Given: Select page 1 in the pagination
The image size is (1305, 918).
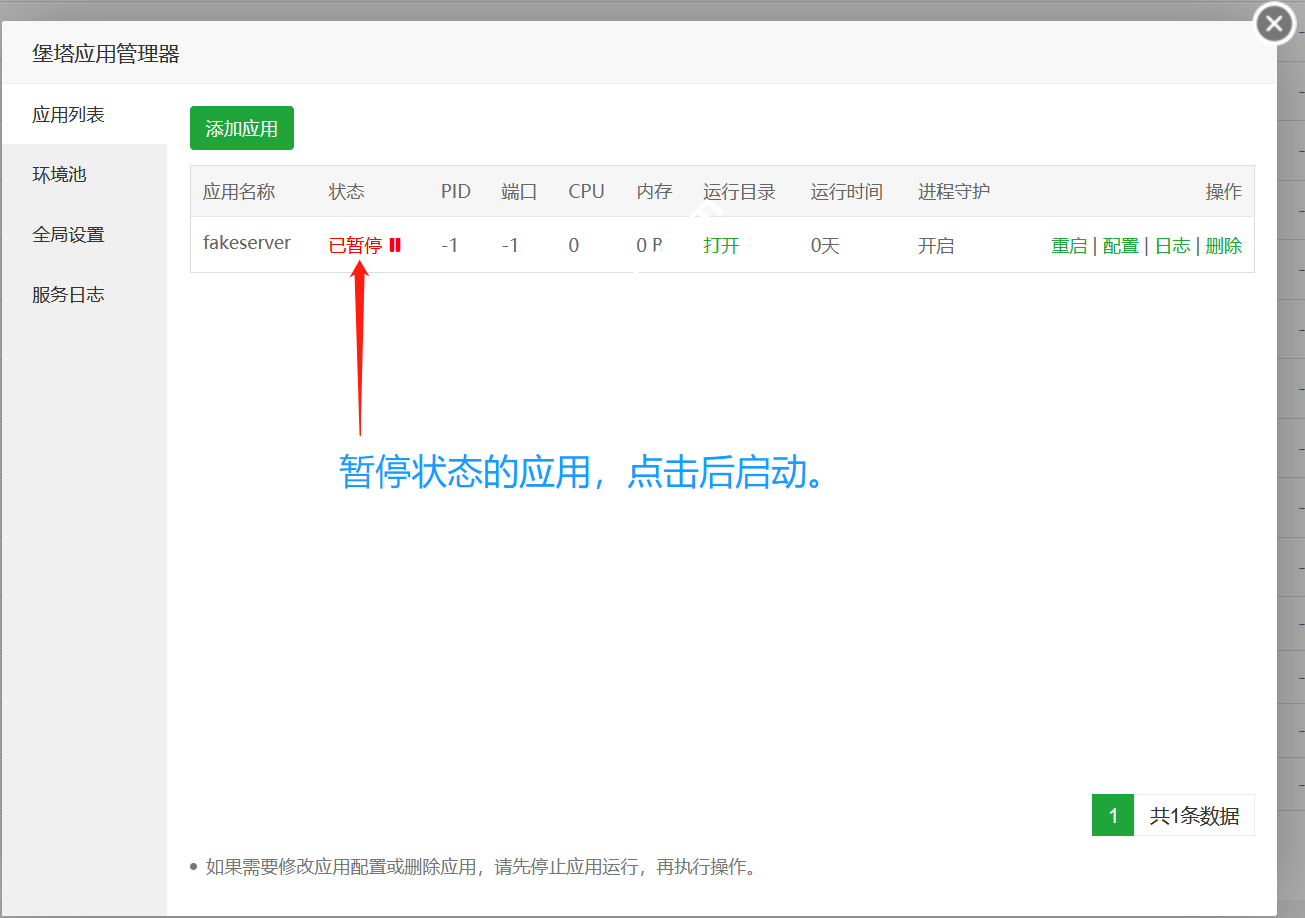Looking at the screenshot, I should tap(1113, 816).
